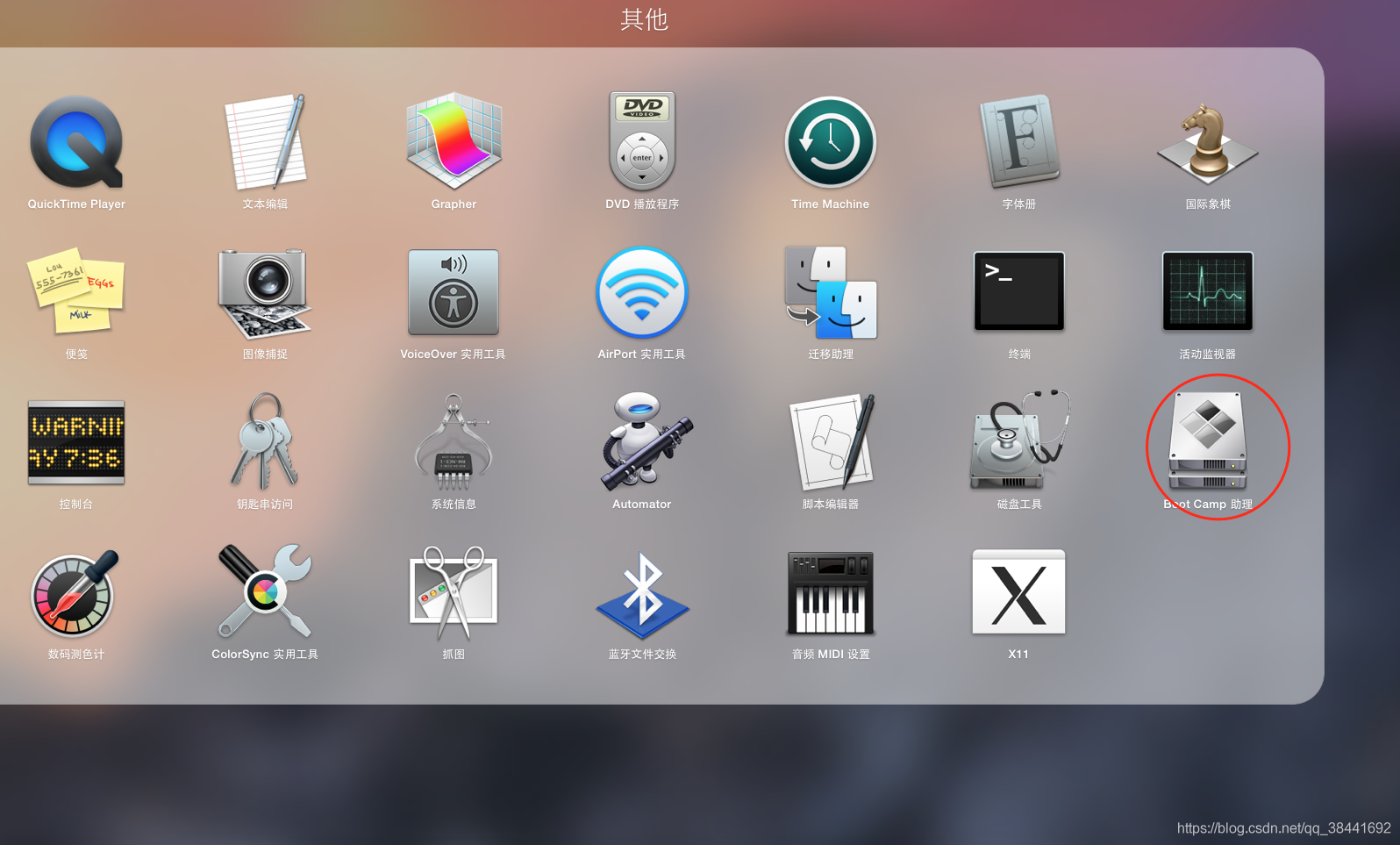Open AirPort 实用工具 Wi-Fi icon

click(642, 292)
